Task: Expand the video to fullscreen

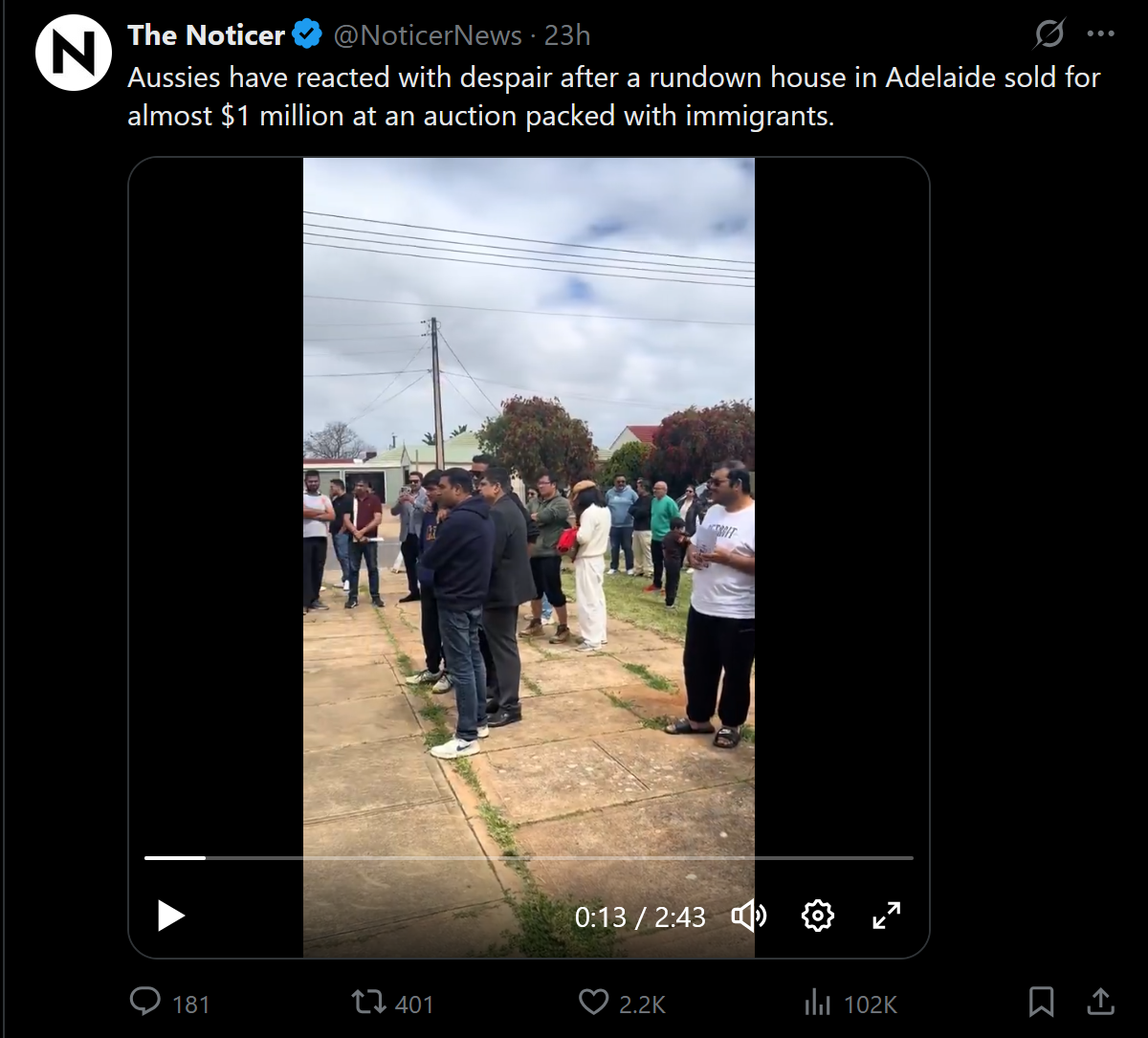Action: (887, 916)
